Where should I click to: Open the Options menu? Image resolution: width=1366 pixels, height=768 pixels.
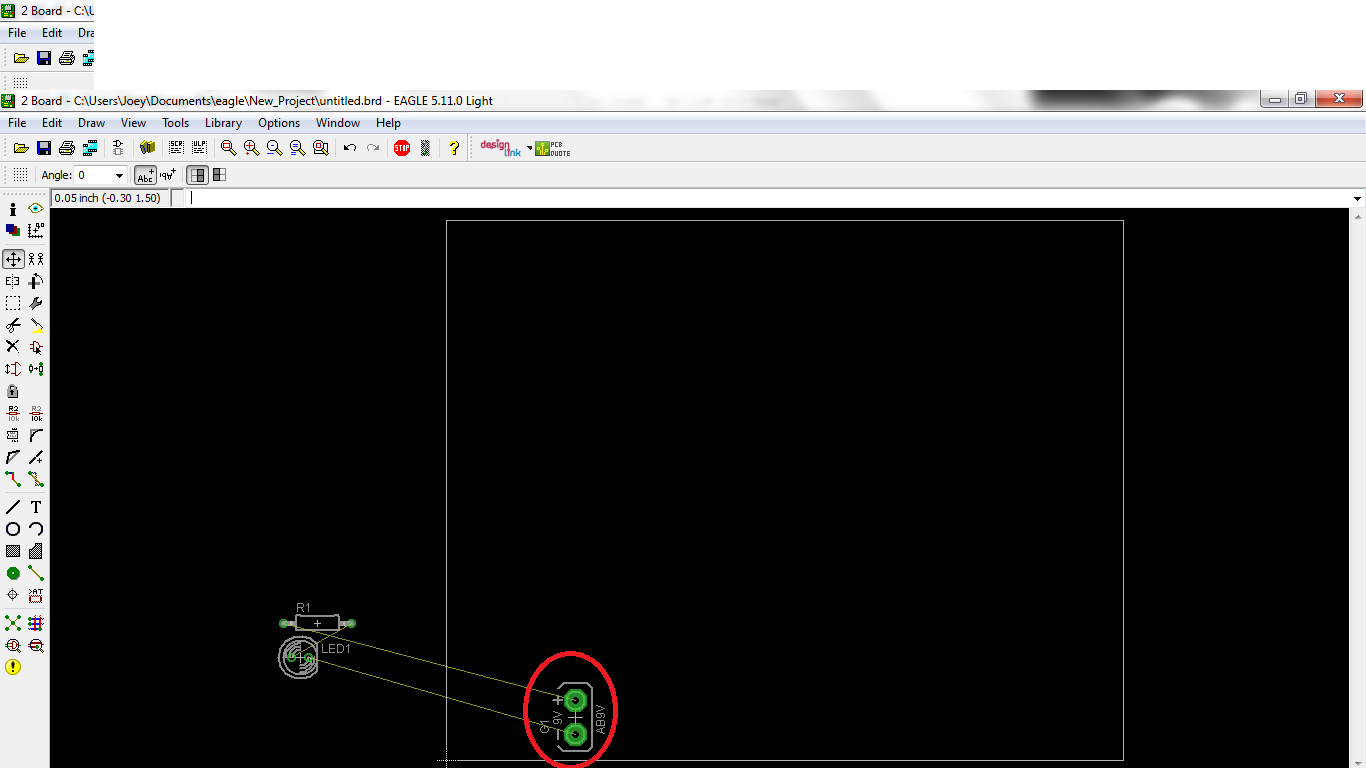coord(279,123)
